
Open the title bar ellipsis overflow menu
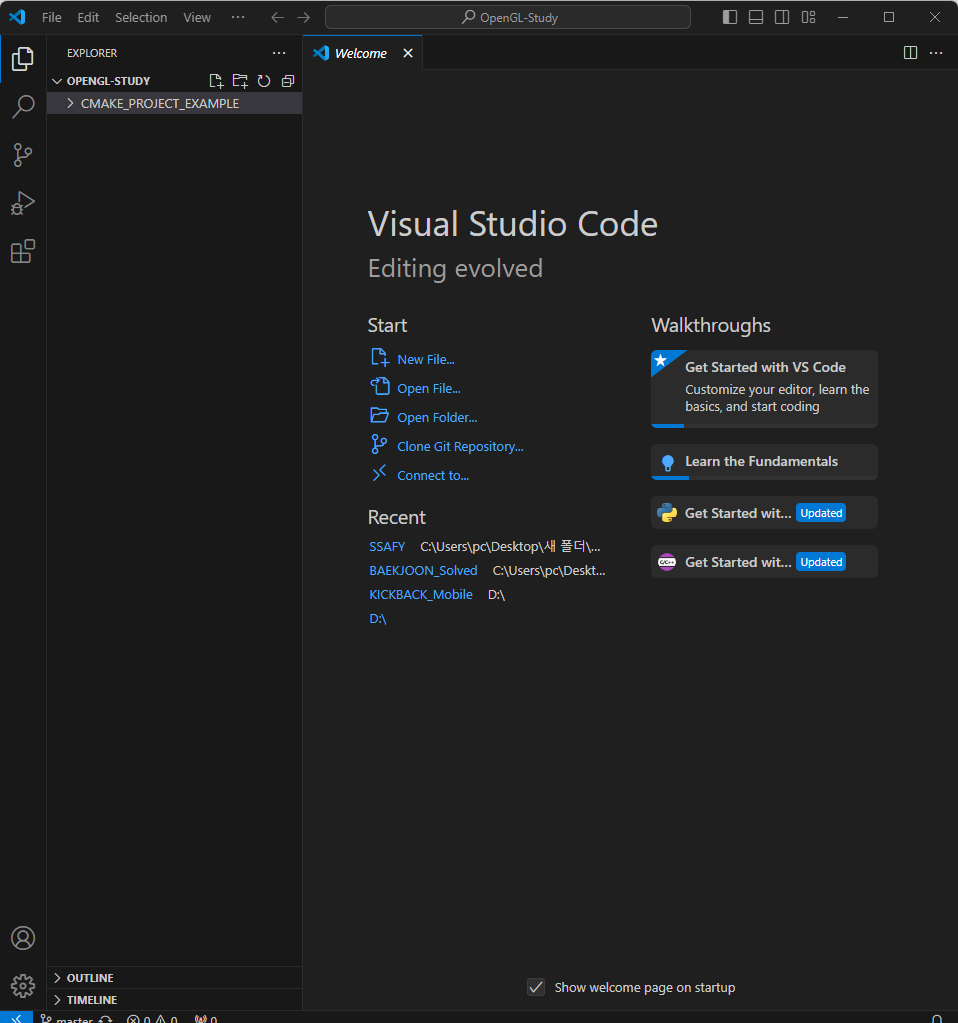pos(238,18)
